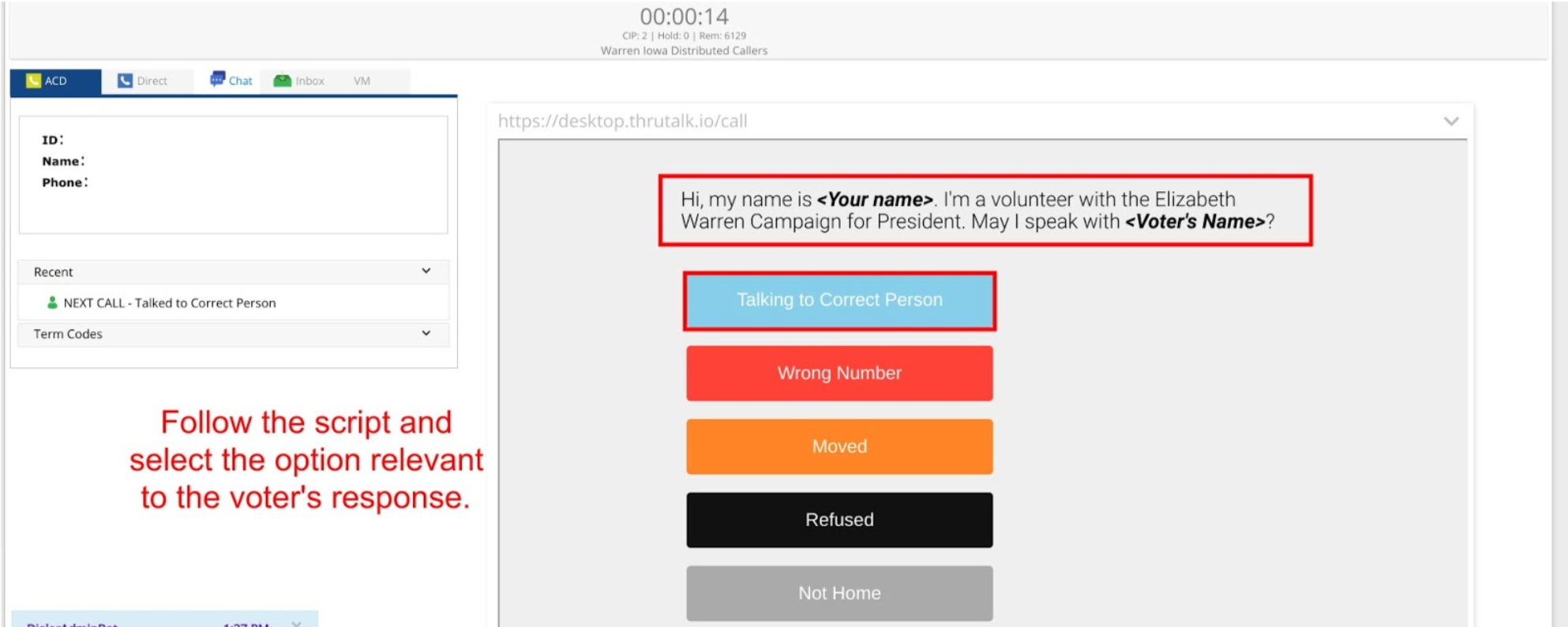Switch to the VM tab
Image resolution: width=1568 pixels, height=627 pixels.
[x=362, y=81]
